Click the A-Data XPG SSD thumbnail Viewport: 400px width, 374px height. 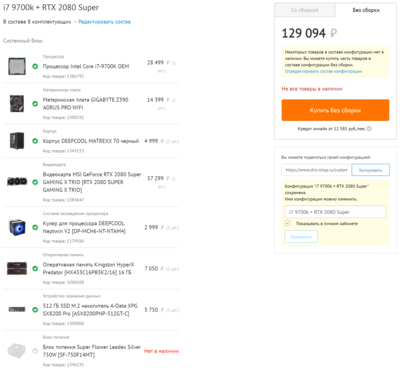(17, 309)
